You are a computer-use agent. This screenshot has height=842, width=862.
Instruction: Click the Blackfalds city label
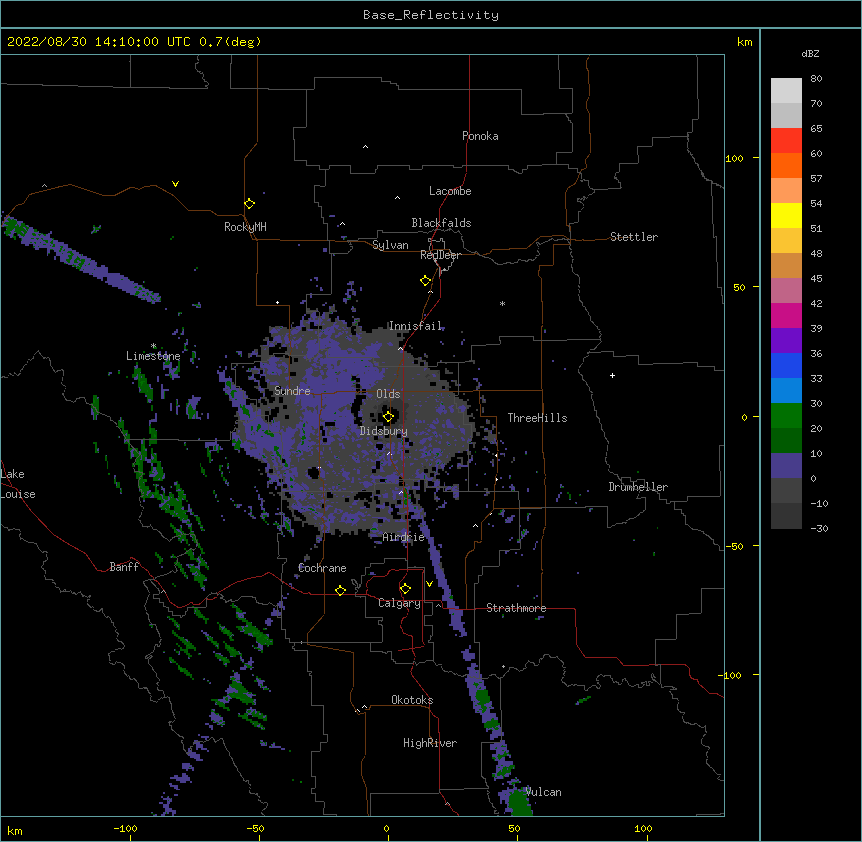(x=441, y=223)
